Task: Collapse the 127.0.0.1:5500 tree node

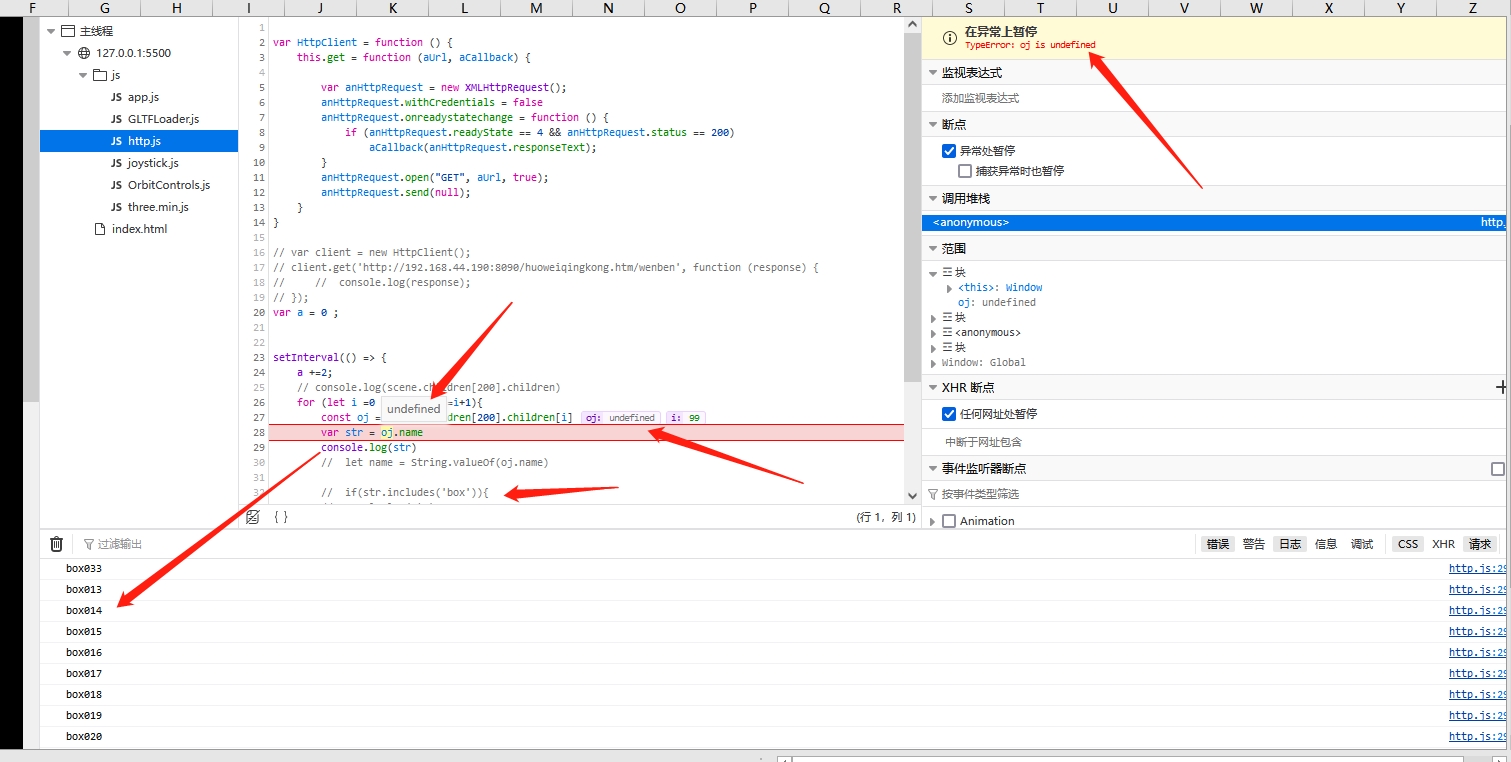Action: click(67, 53)
